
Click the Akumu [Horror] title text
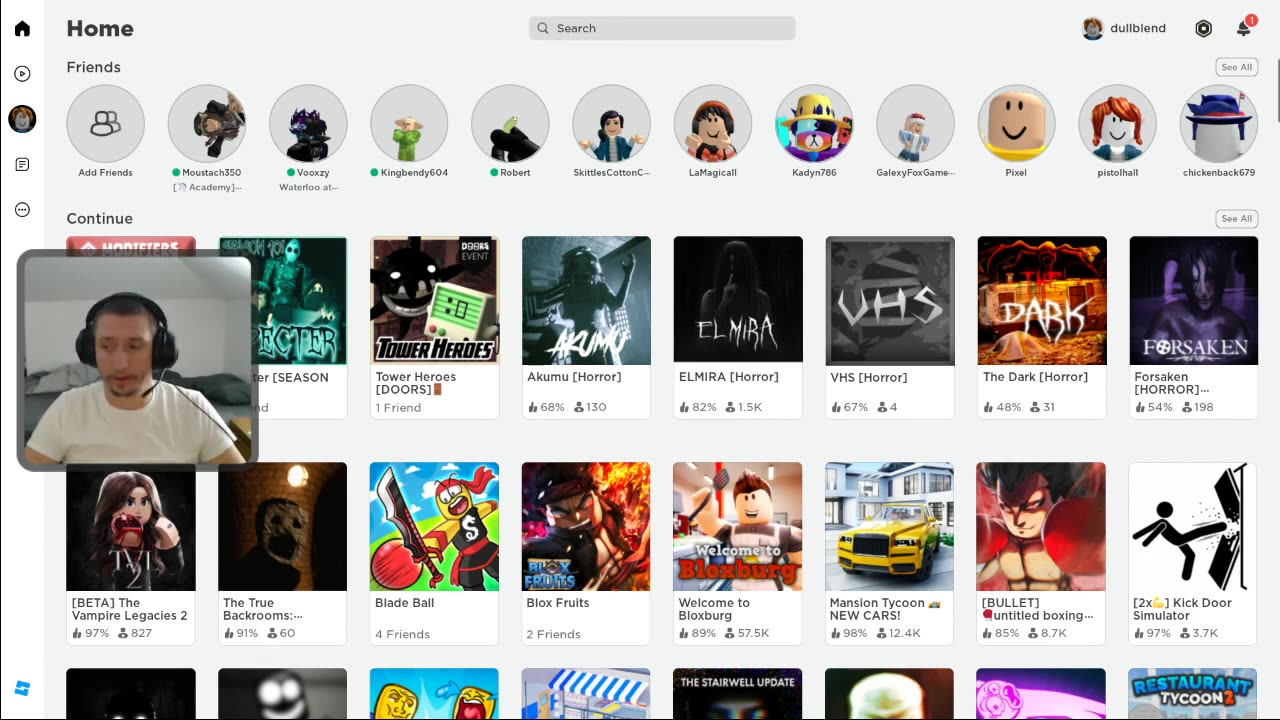click(574, 377)
